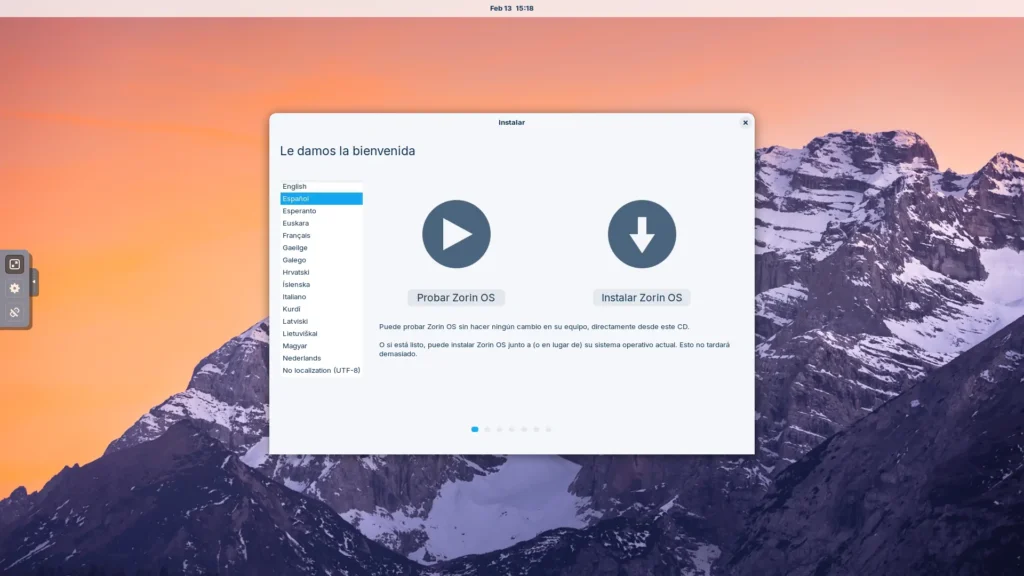Open the clock showing Feb 13 15:18
1024x576 pixels.
(x=512, y=8)
